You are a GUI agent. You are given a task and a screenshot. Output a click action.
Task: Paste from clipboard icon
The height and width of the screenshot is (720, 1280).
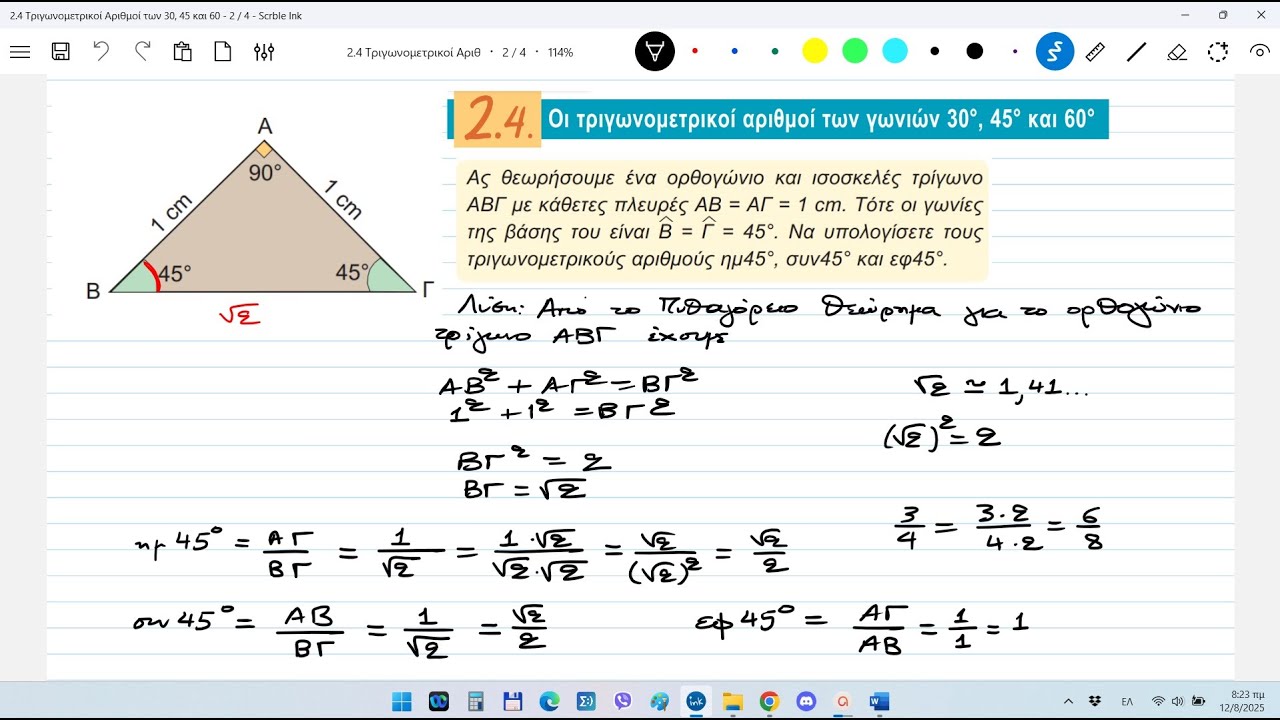point(182,52)
